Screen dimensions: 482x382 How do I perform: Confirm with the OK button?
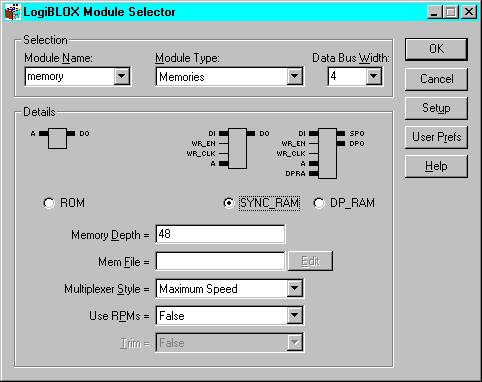[x=436, y=49]
